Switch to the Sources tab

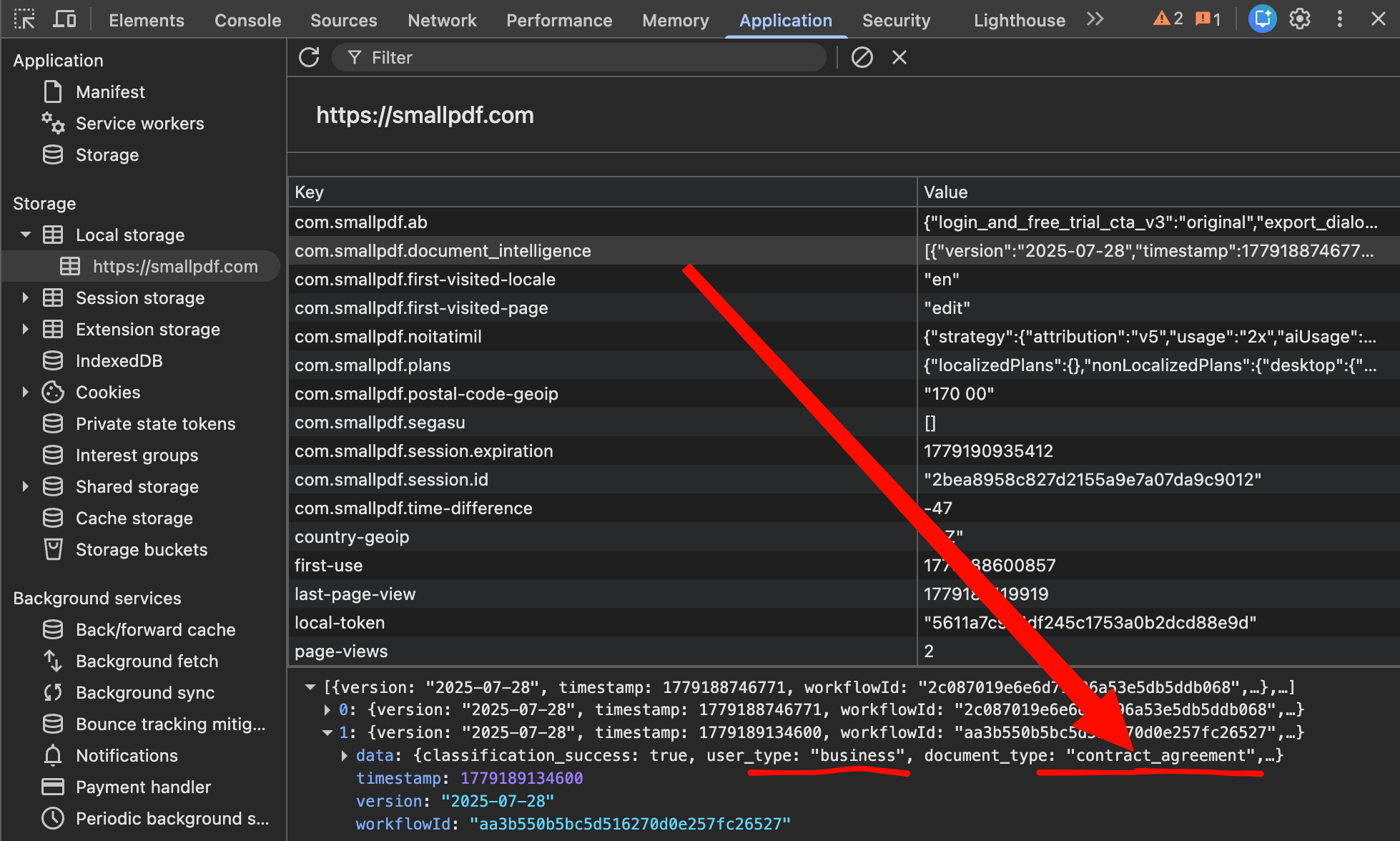(x=343, y=20)
